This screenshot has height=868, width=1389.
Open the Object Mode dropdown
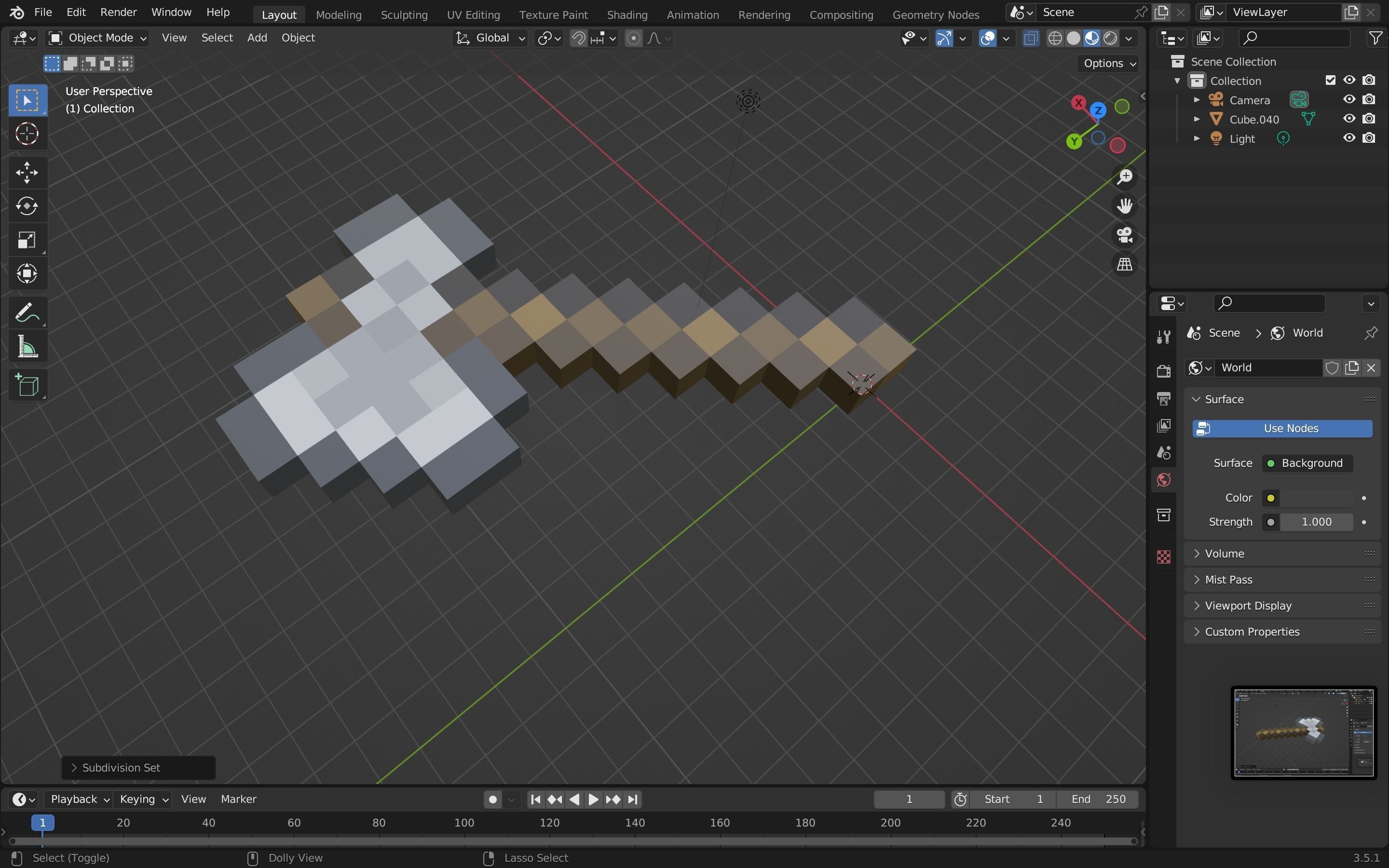[x=97, y=38]
